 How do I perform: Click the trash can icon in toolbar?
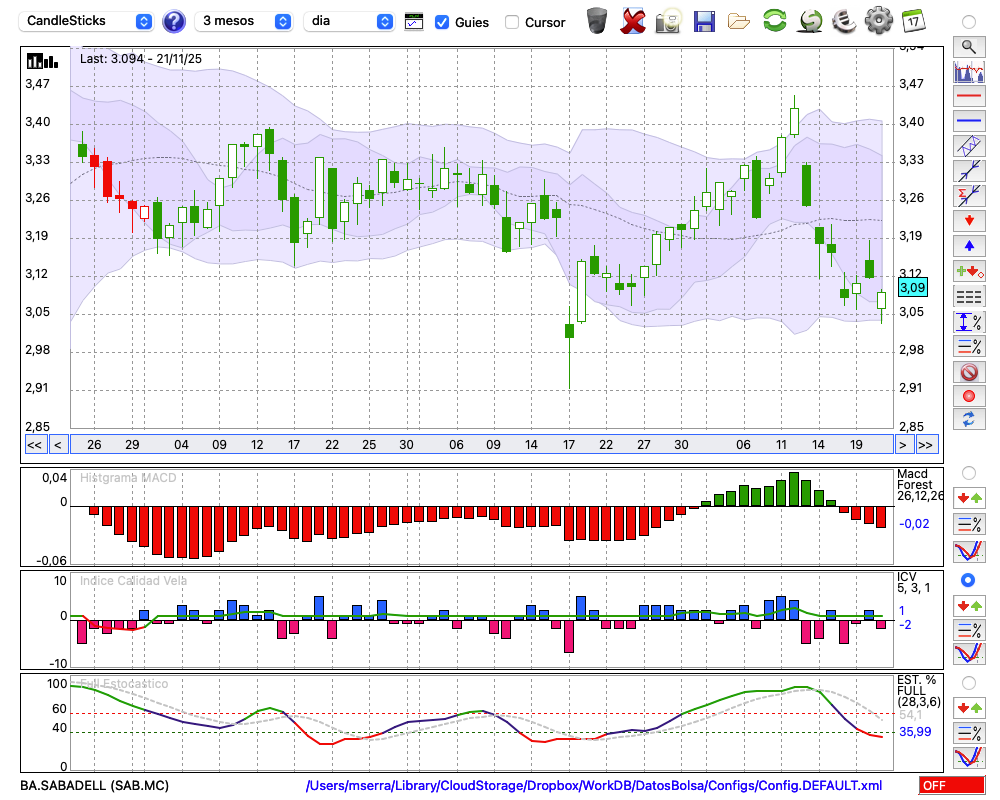coord(597,20)
